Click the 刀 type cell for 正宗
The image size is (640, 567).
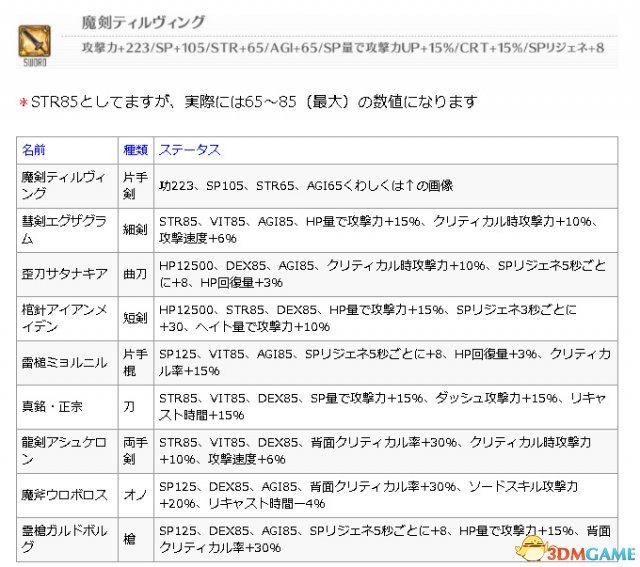click(136, 407)
